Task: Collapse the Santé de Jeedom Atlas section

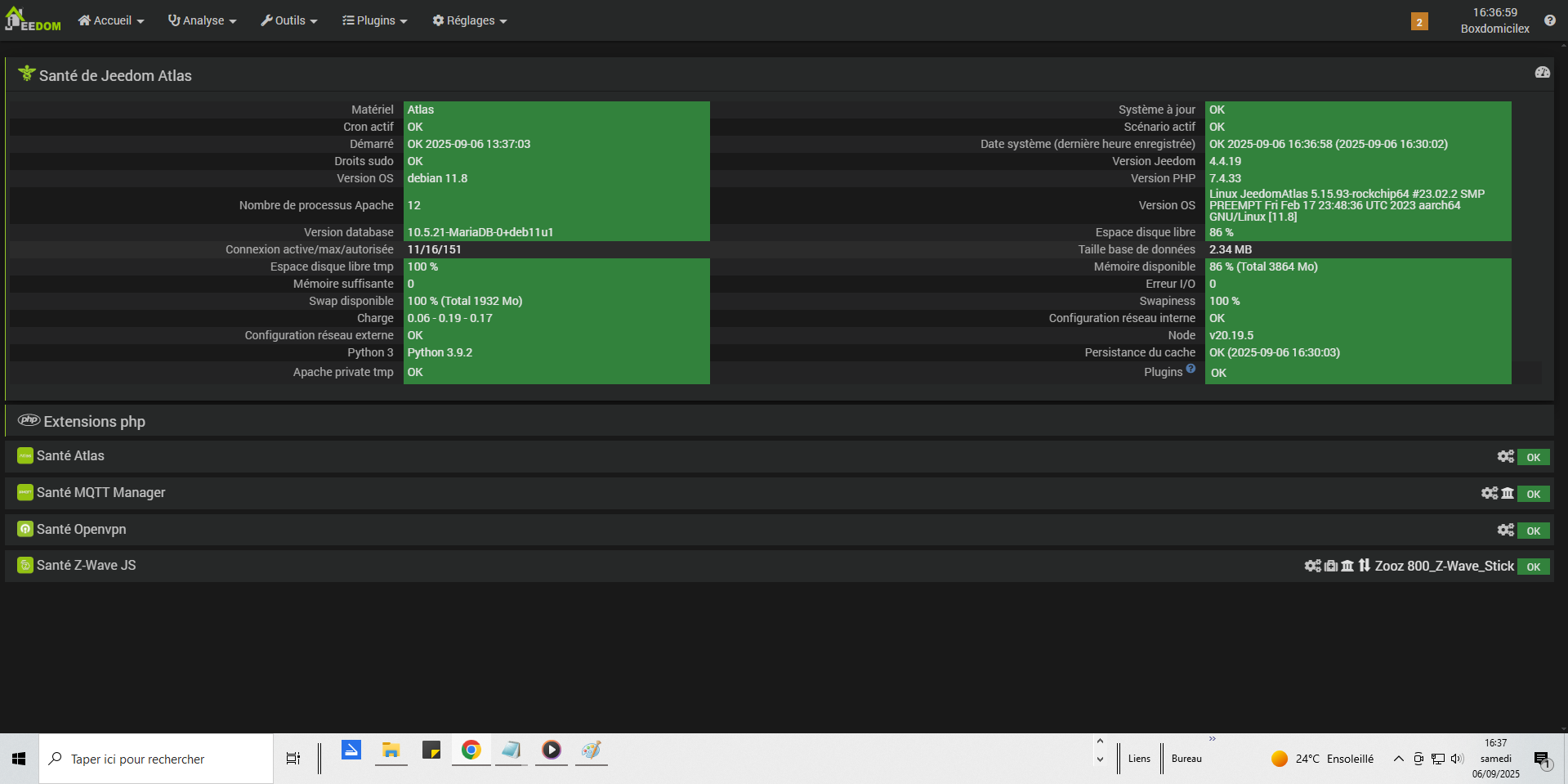Action: (x=115, y=75)
